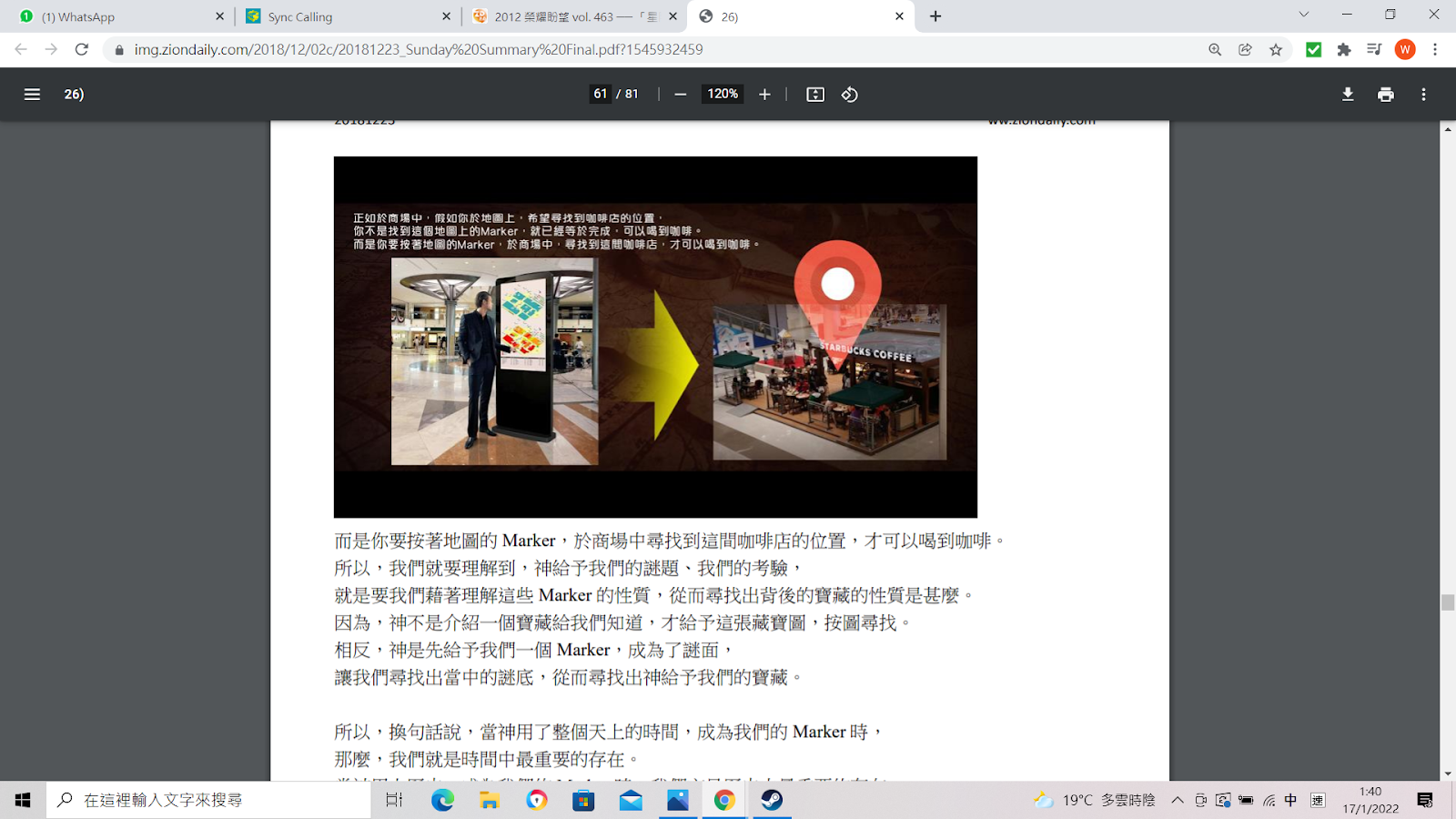Image resolution: width=1456 pixels, height=819 pixels.
Task: Click PDF document title 26)
Action: pyautogui.click(x=74, y=94)
